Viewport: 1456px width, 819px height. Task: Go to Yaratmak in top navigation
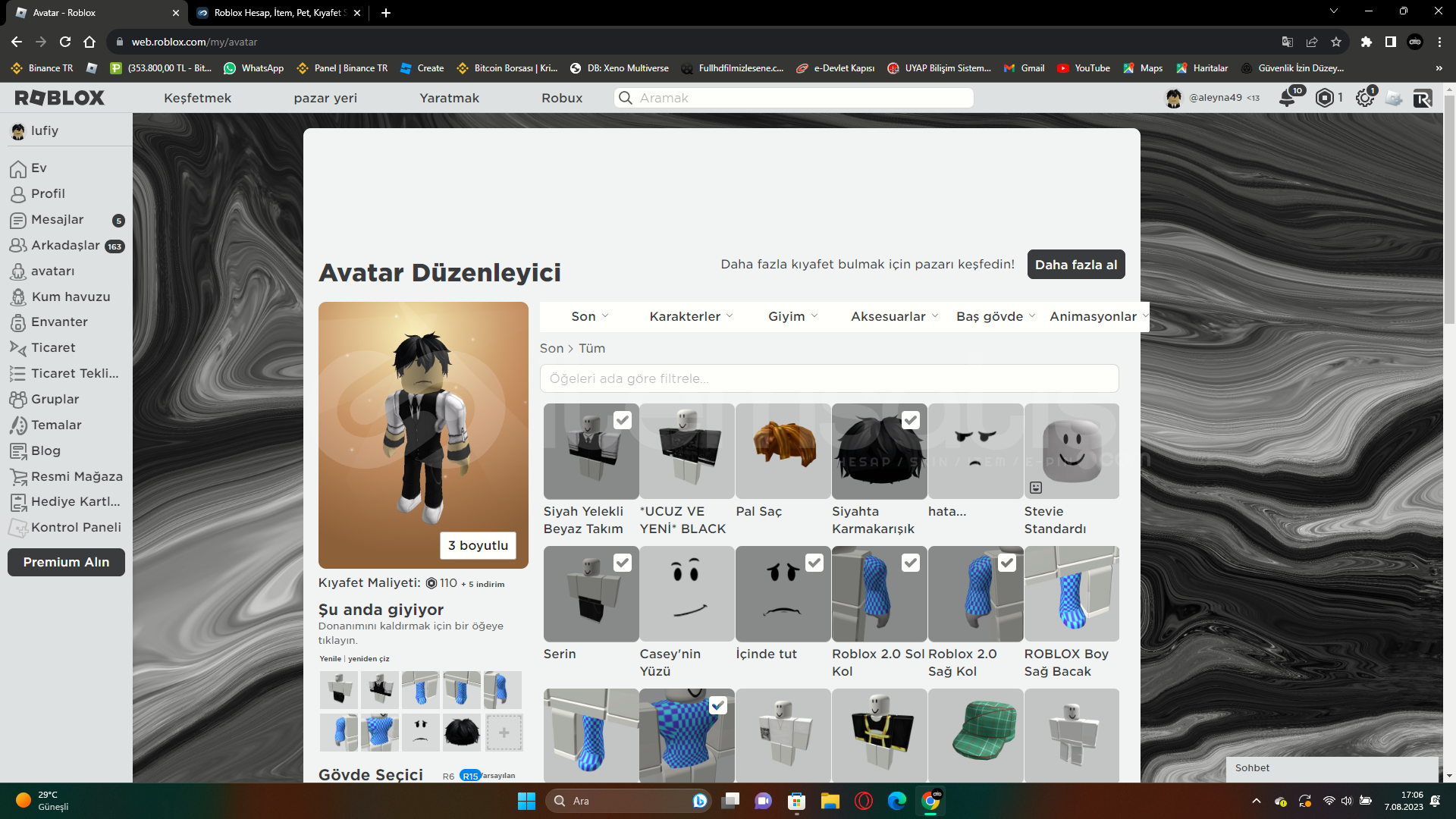449,98
